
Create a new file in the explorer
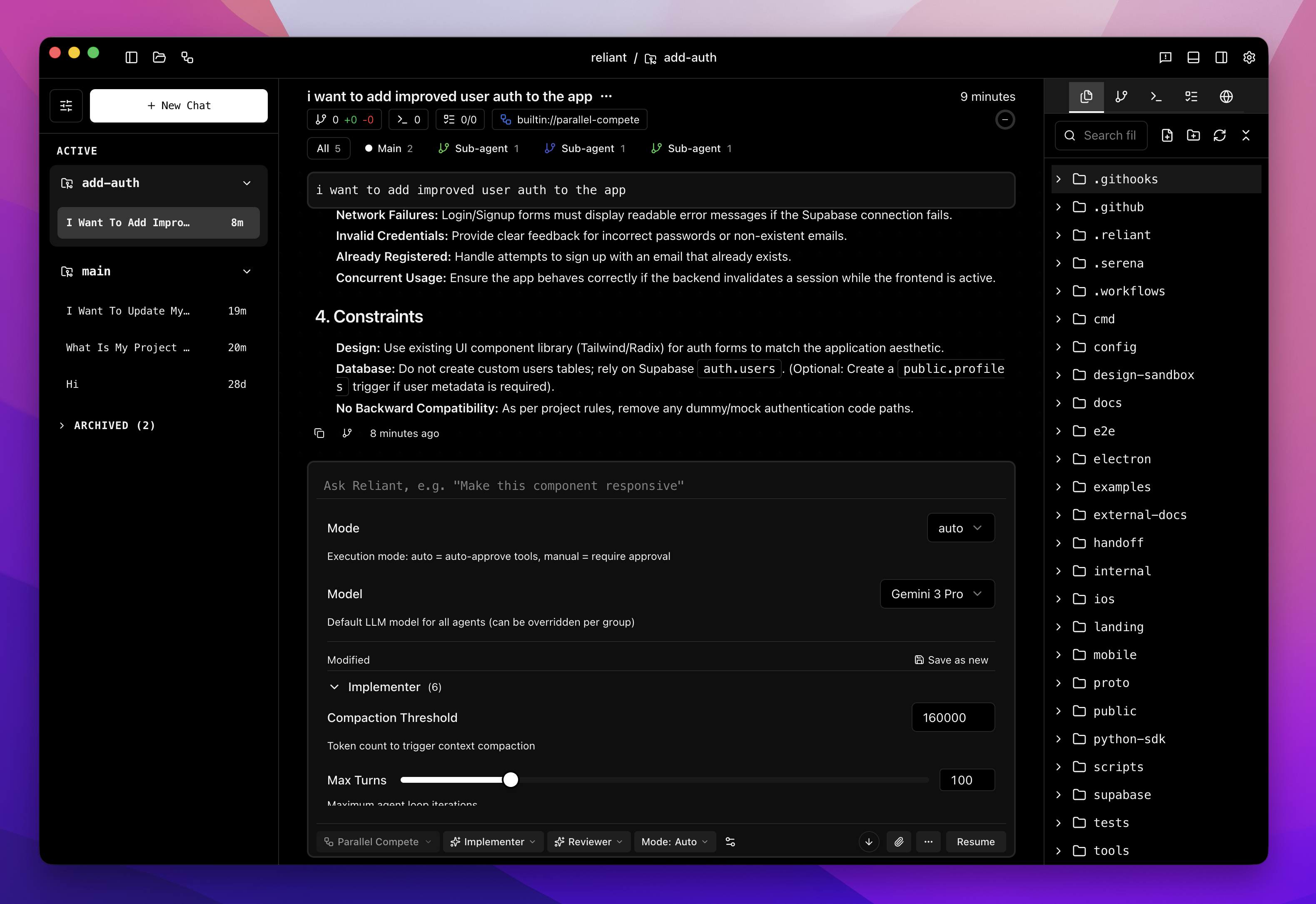click(x=1167, y=135)
